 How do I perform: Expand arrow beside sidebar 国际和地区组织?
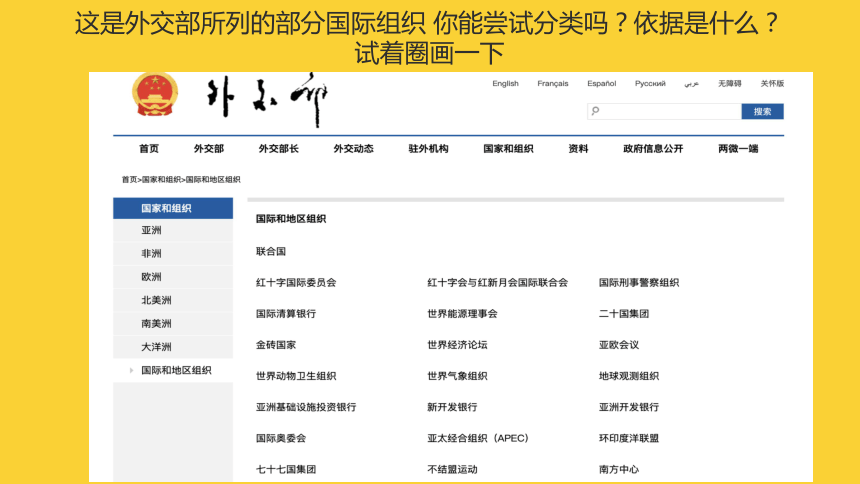[131, 370]
